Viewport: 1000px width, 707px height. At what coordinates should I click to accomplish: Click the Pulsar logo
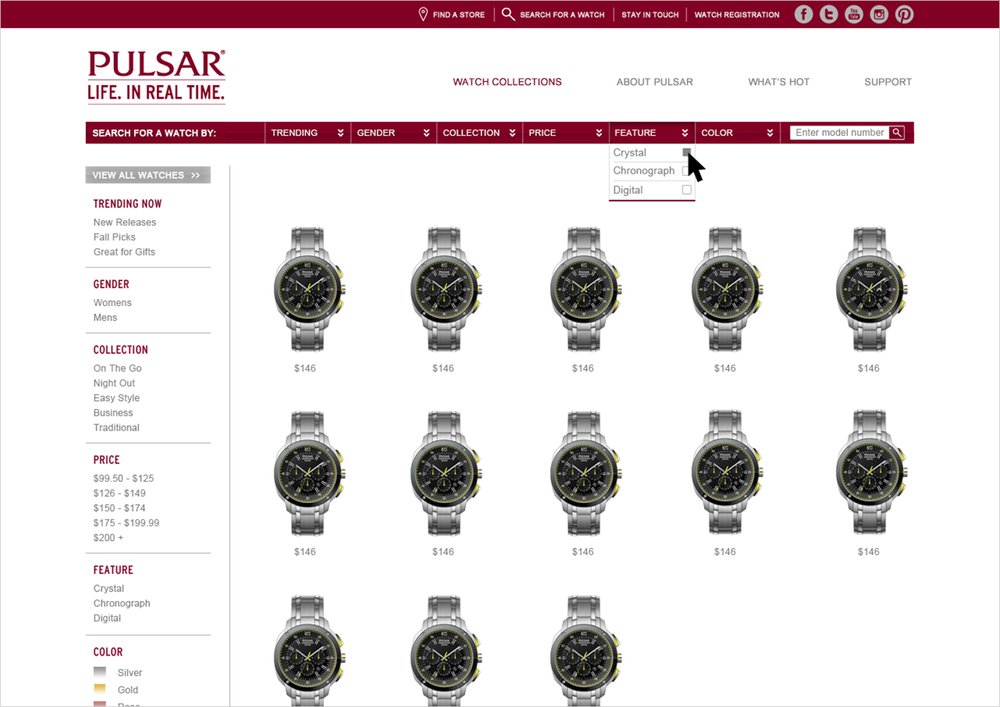coord(156,76)
